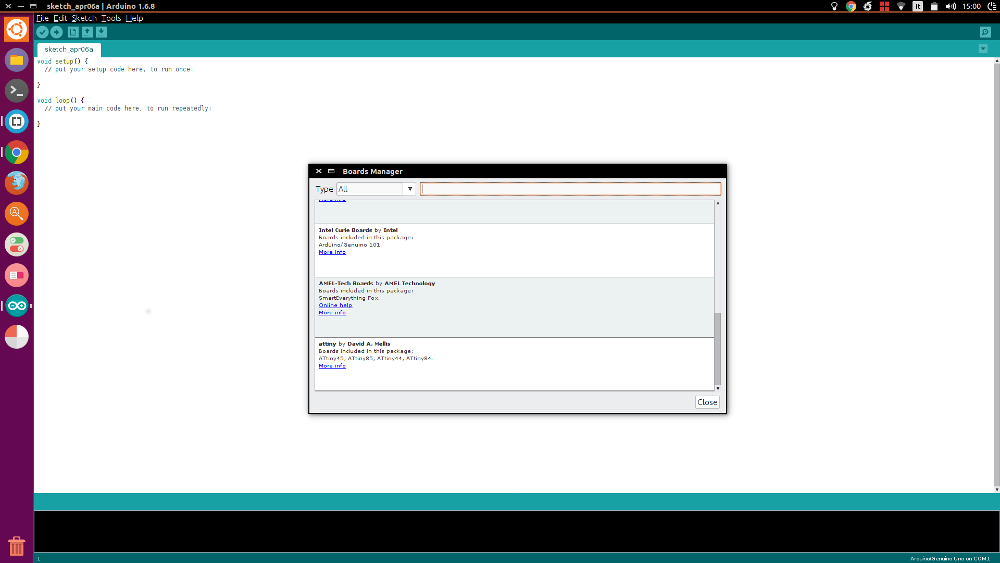Click the editor scrollbar up arrow

coord(997,61)
